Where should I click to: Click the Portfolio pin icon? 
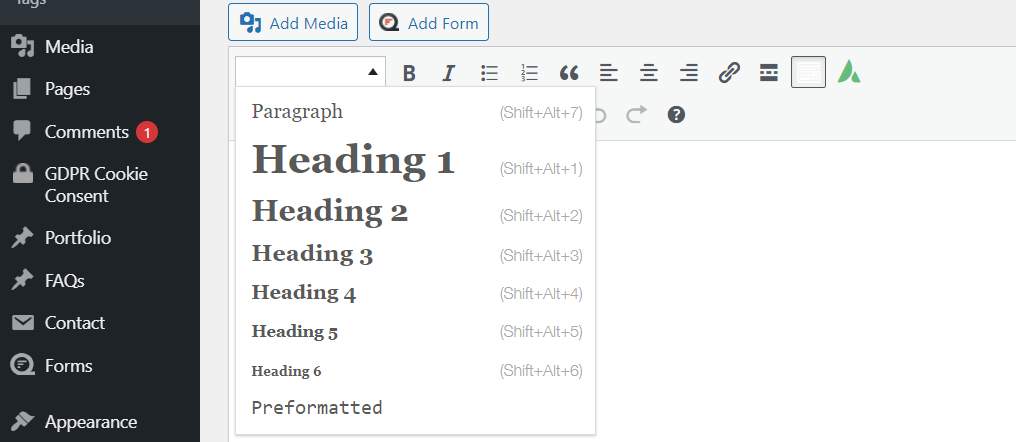point(22,238)
